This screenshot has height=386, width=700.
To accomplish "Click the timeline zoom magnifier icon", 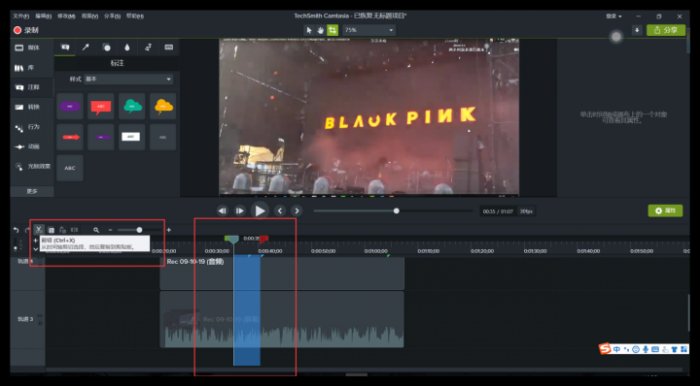I will point(96,230).
